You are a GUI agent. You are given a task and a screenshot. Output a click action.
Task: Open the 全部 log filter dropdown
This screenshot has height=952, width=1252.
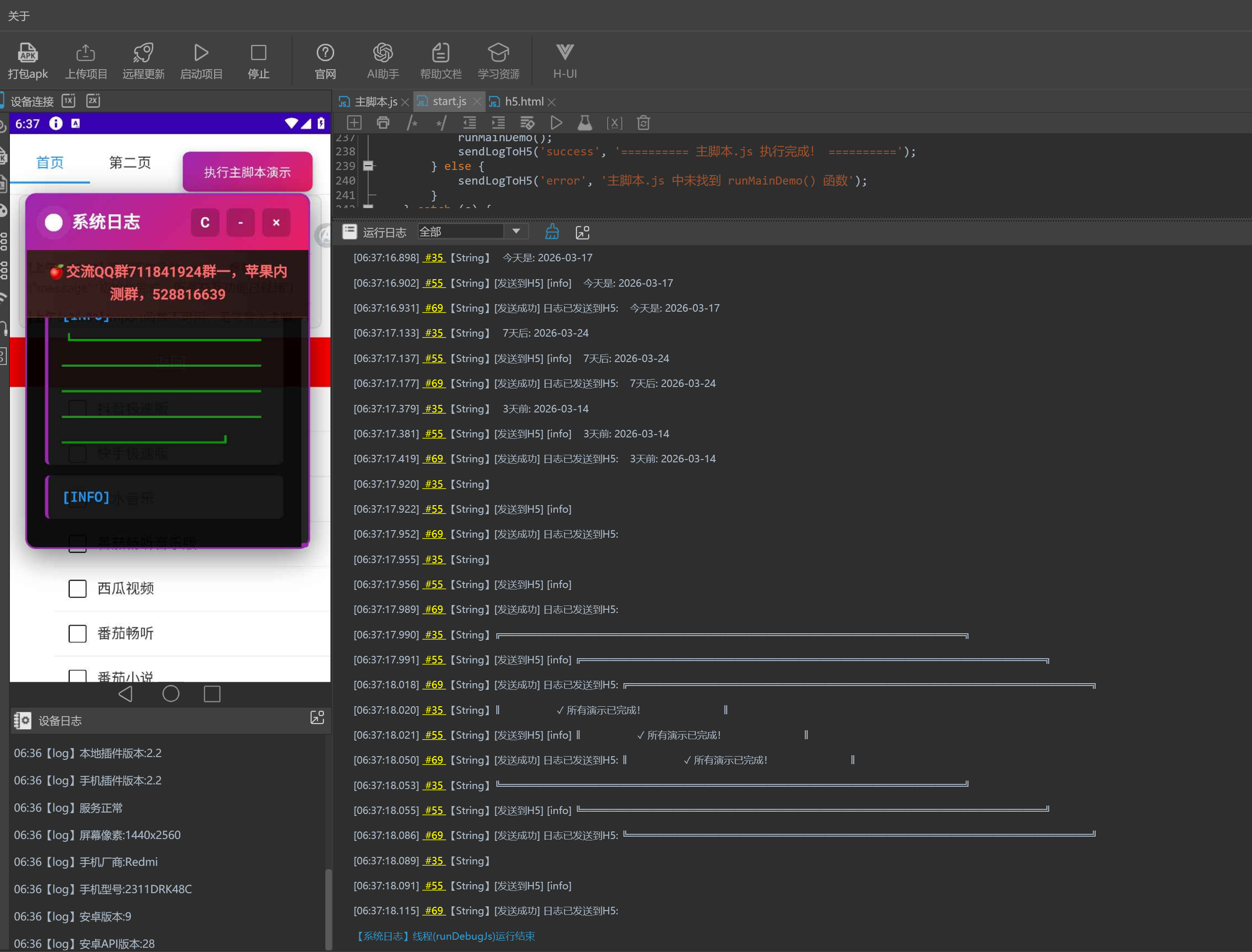(x=516, y=231)
